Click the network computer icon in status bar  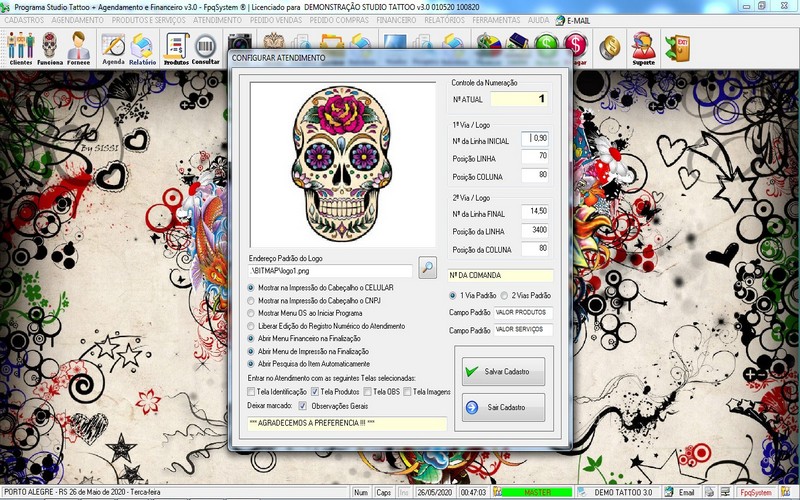click(724, 492)
